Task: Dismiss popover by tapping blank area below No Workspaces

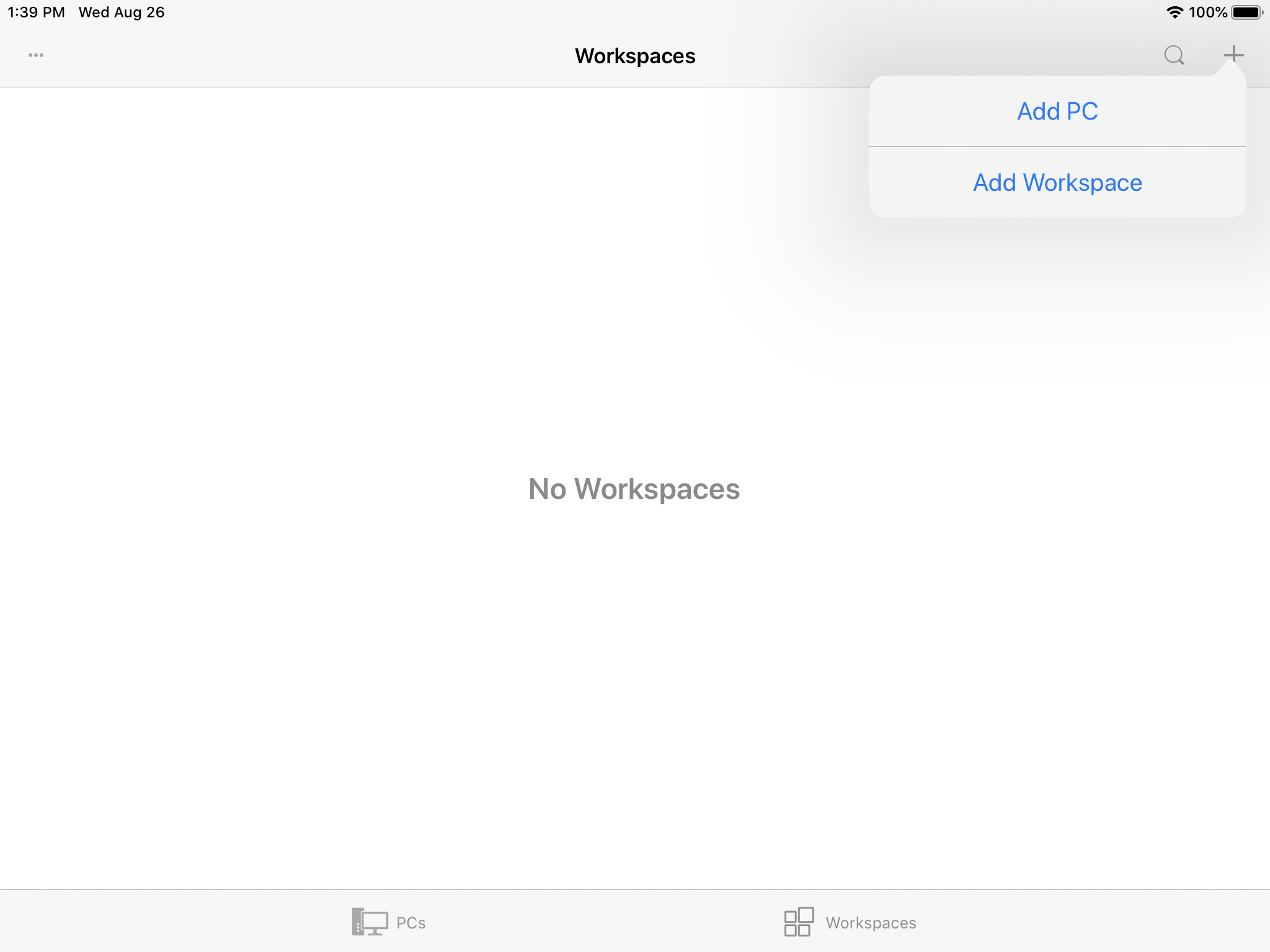Action: click(x=634, y=682)
